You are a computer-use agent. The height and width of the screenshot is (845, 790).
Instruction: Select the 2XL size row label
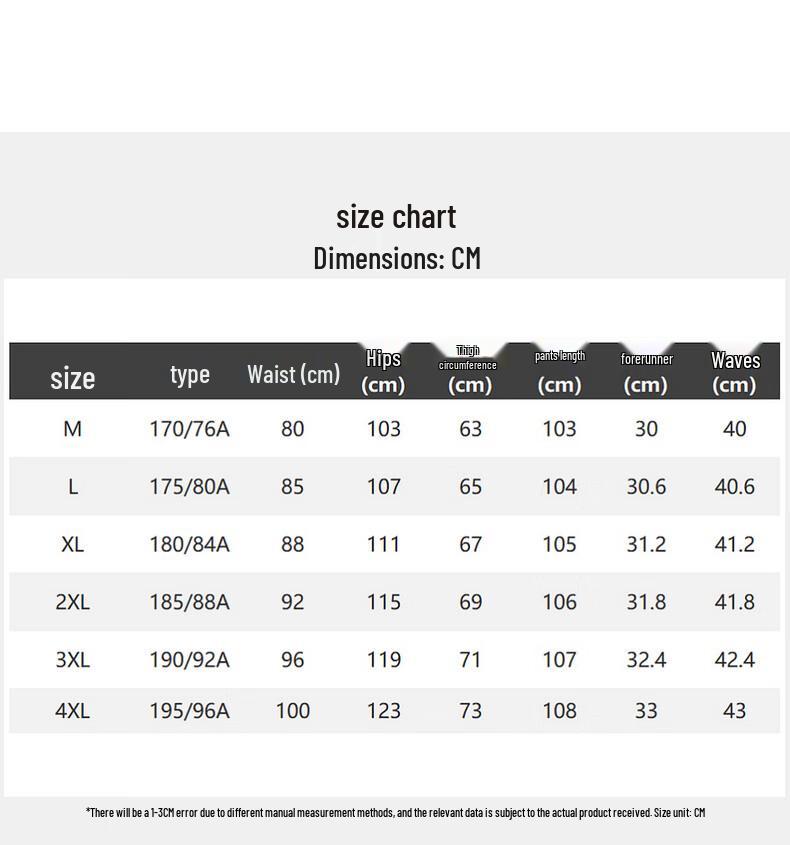click(x=73, y=602)
